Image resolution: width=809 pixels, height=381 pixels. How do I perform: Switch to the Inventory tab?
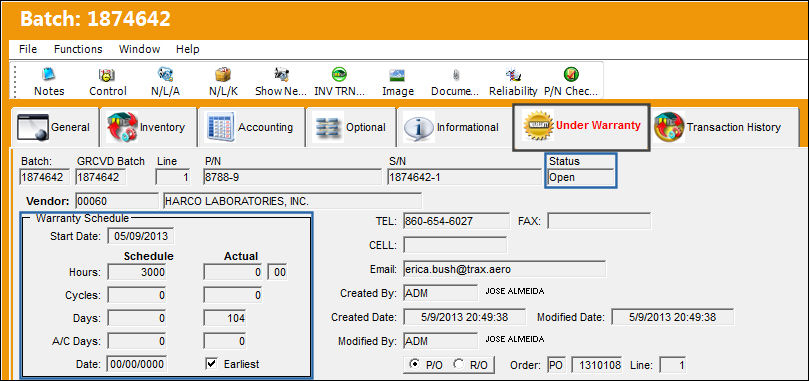[148, 127]
